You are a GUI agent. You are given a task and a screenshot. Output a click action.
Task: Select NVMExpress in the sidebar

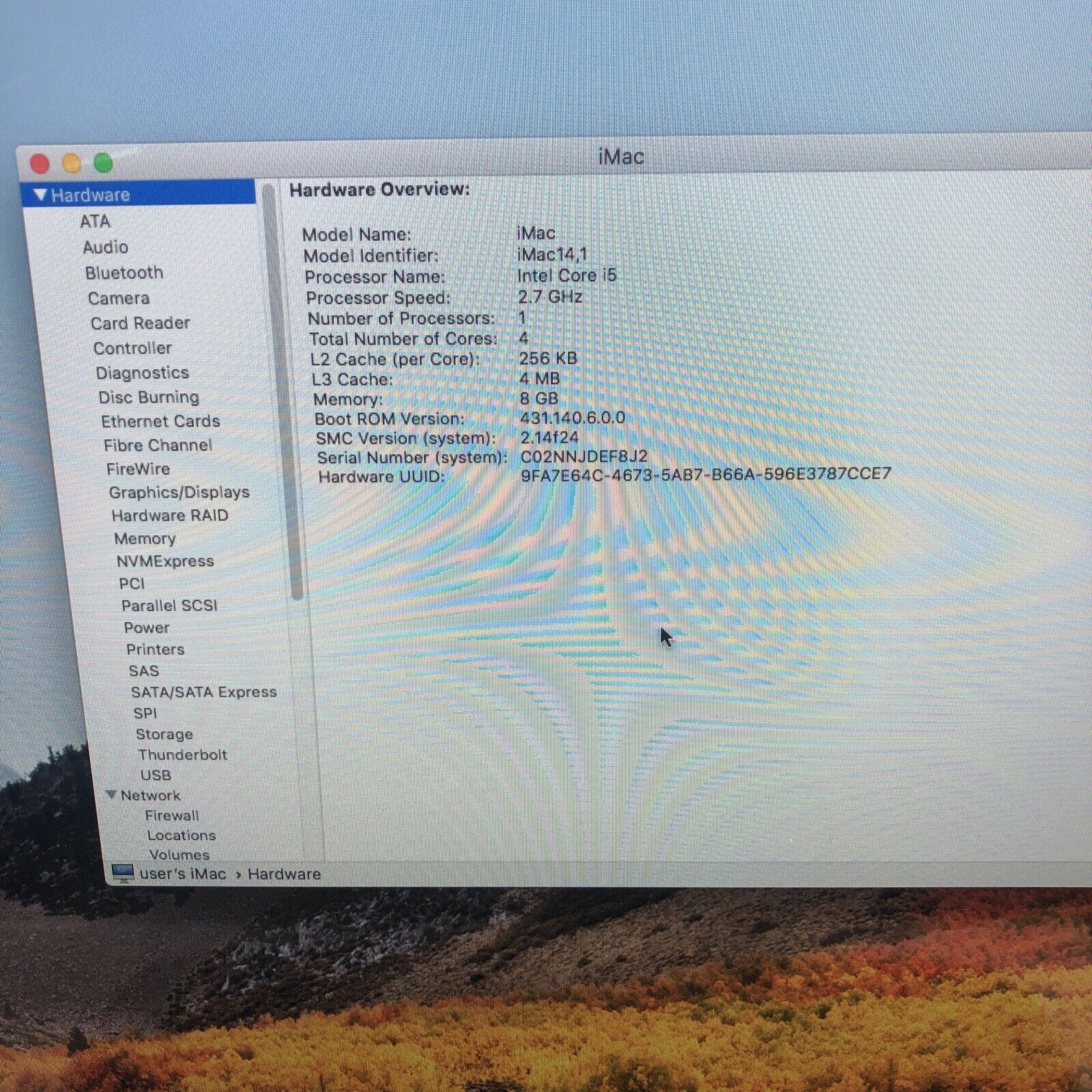point(165,561)
